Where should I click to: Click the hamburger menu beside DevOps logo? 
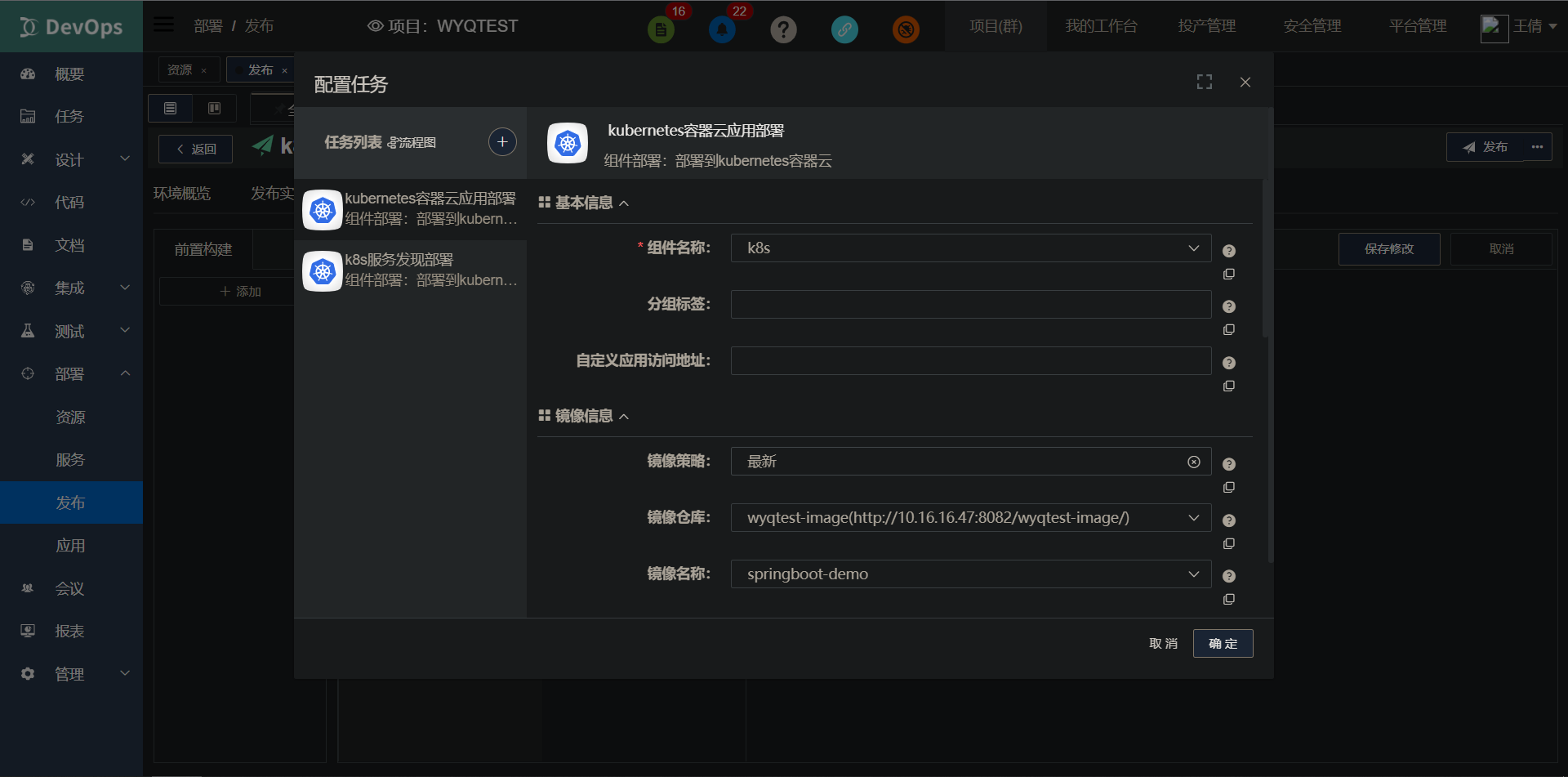tap(163, 24)
